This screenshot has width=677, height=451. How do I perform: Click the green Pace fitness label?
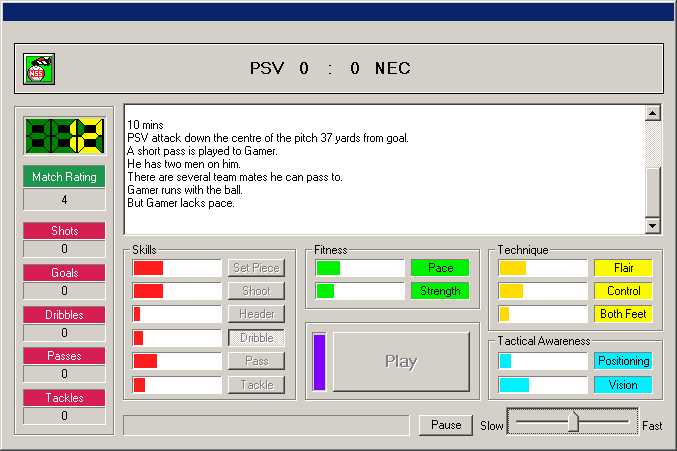point(440,268)
